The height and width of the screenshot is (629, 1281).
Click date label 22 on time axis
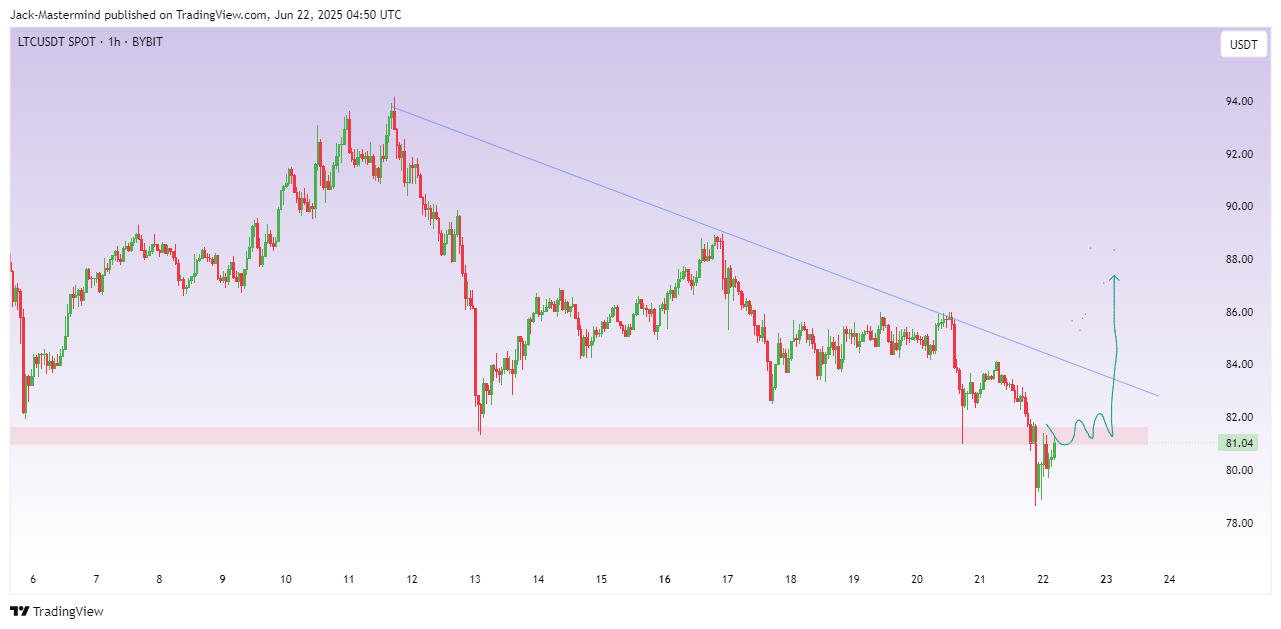click(x=1043, y=579)
